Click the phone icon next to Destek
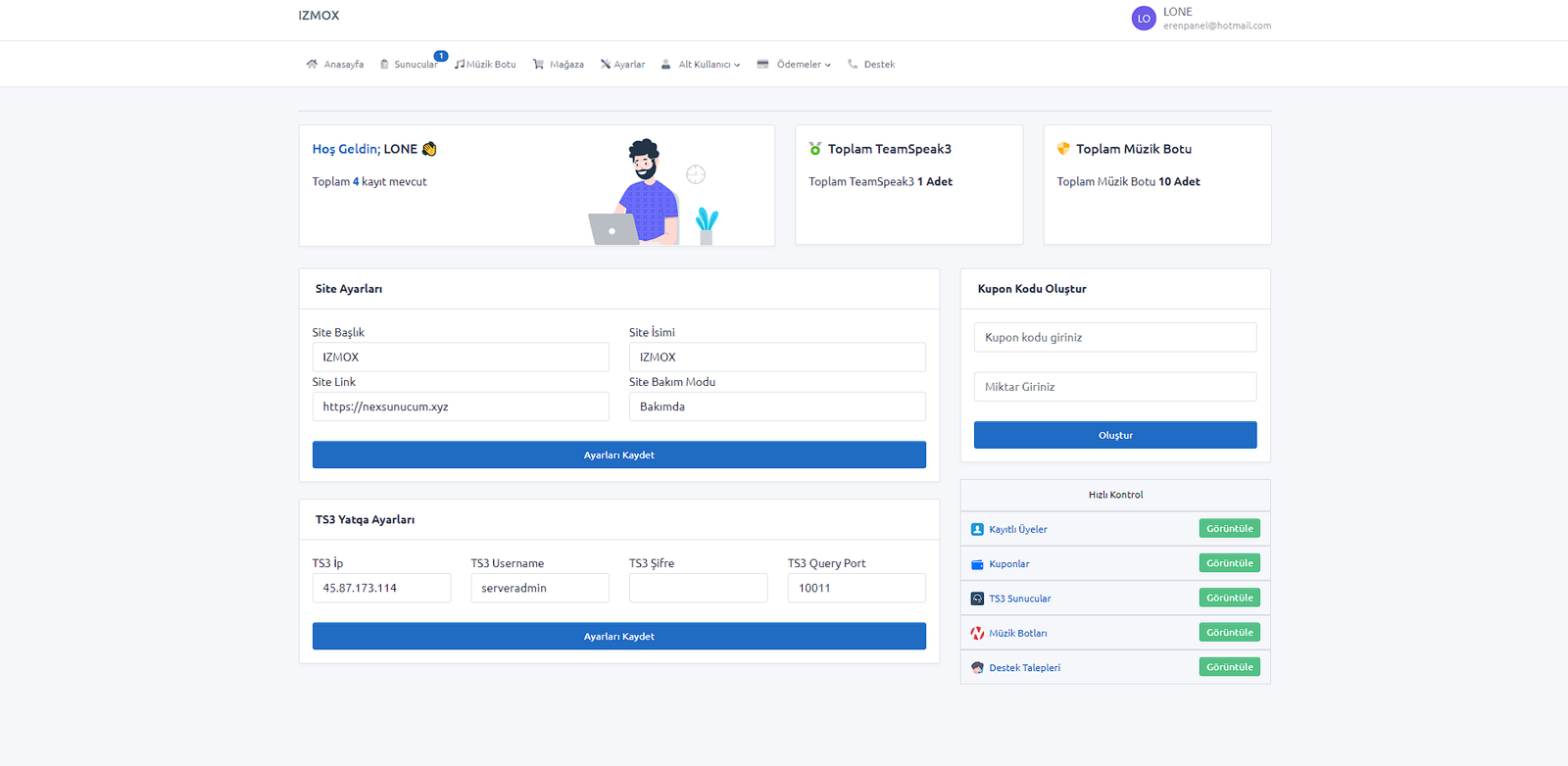The image size is (1568, 766). tap(853, 65)
